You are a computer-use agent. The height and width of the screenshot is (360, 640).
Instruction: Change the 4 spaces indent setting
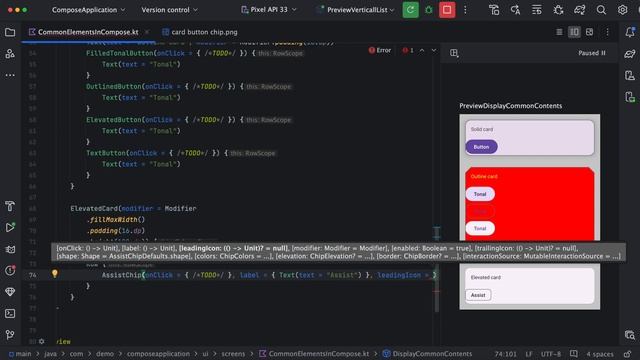pos(600,354)
